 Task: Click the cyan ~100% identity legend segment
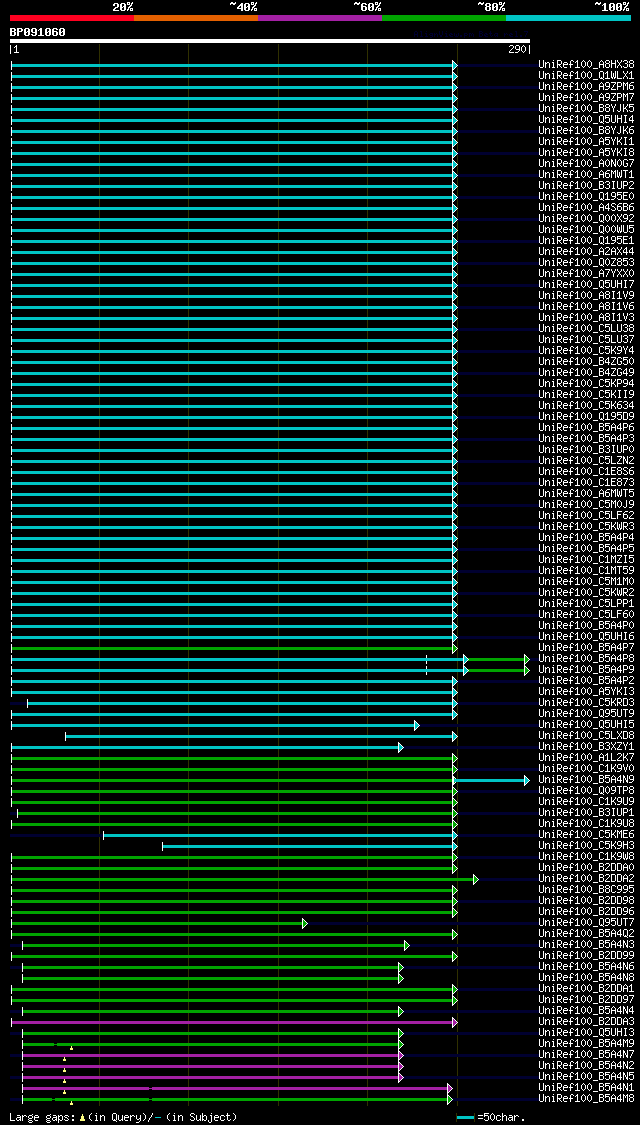(x=568, y=17)
